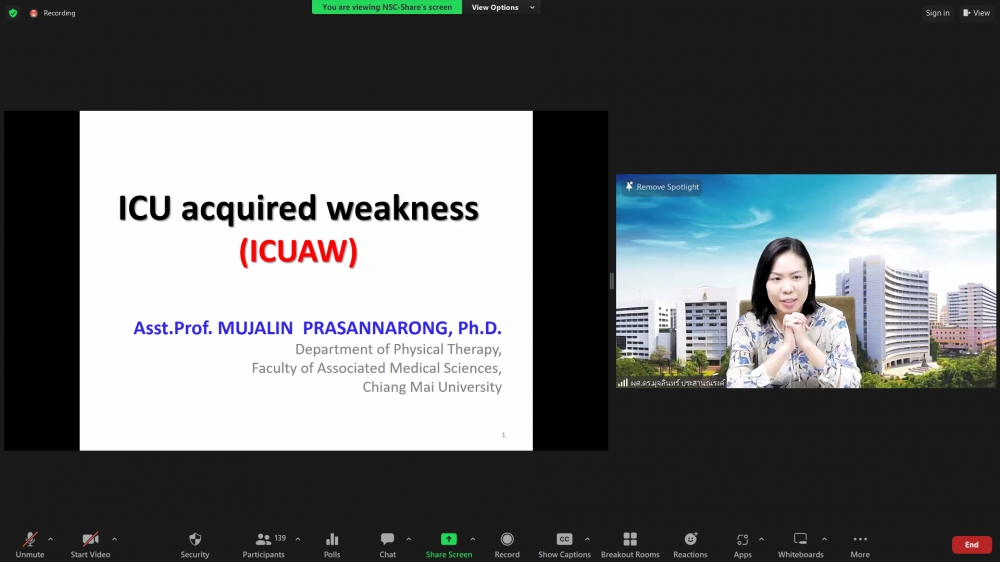Viewport: 1000px width, 562px height.
Task: Click the green Share Screen icon
Action: coord(449,540)
